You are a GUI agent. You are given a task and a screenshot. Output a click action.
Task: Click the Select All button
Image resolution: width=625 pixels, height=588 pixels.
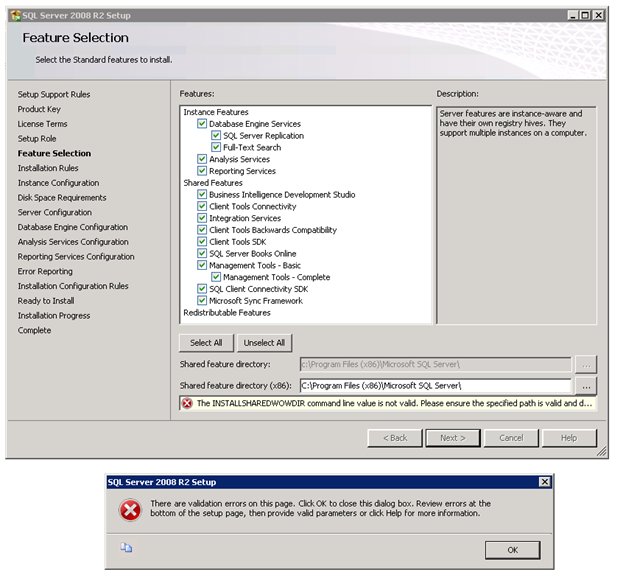click(x=206, y=343)
